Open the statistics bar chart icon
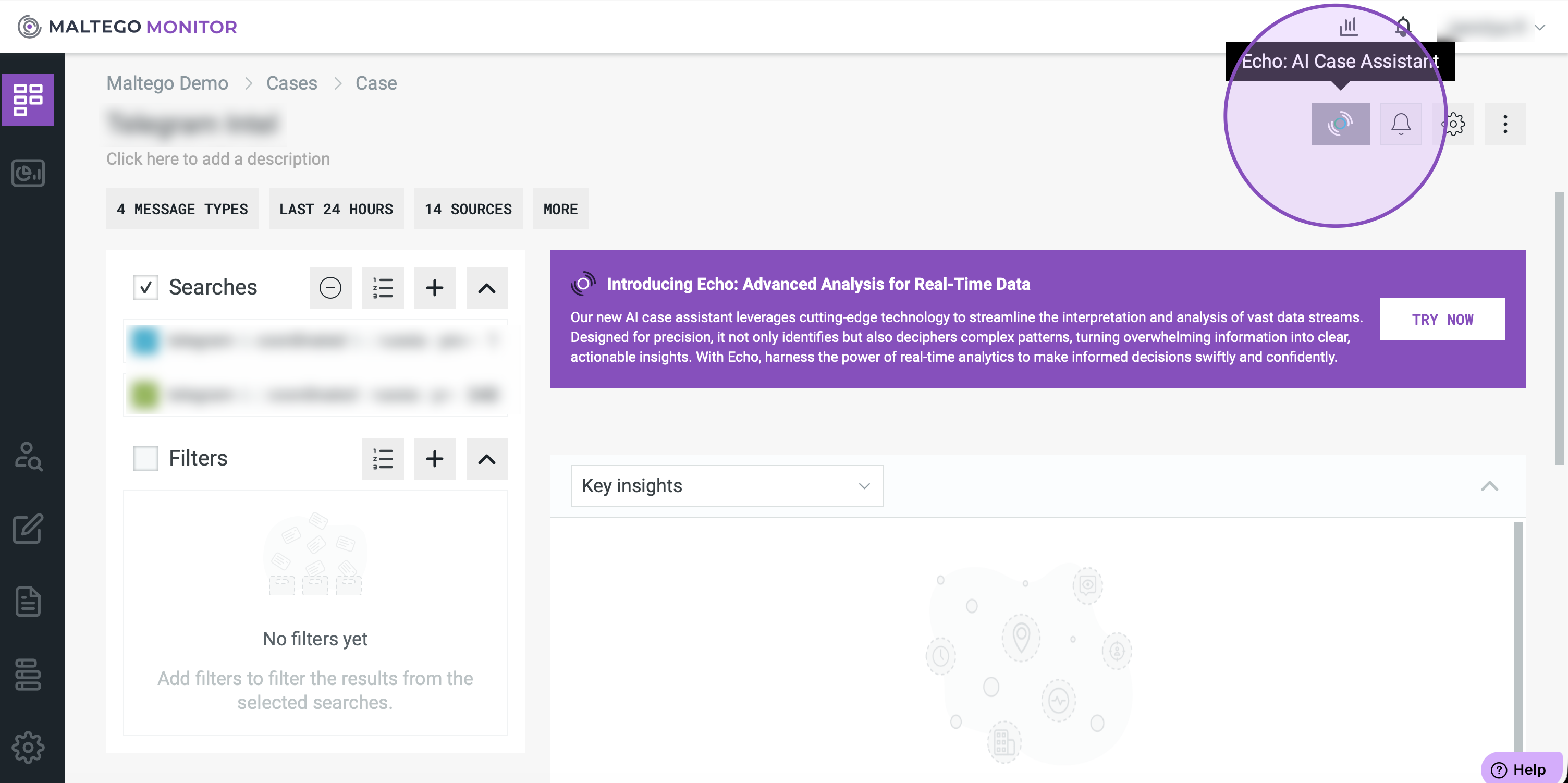This screenshot has width=1568, height=783. pyautogui.click(x=1348, y=26)
